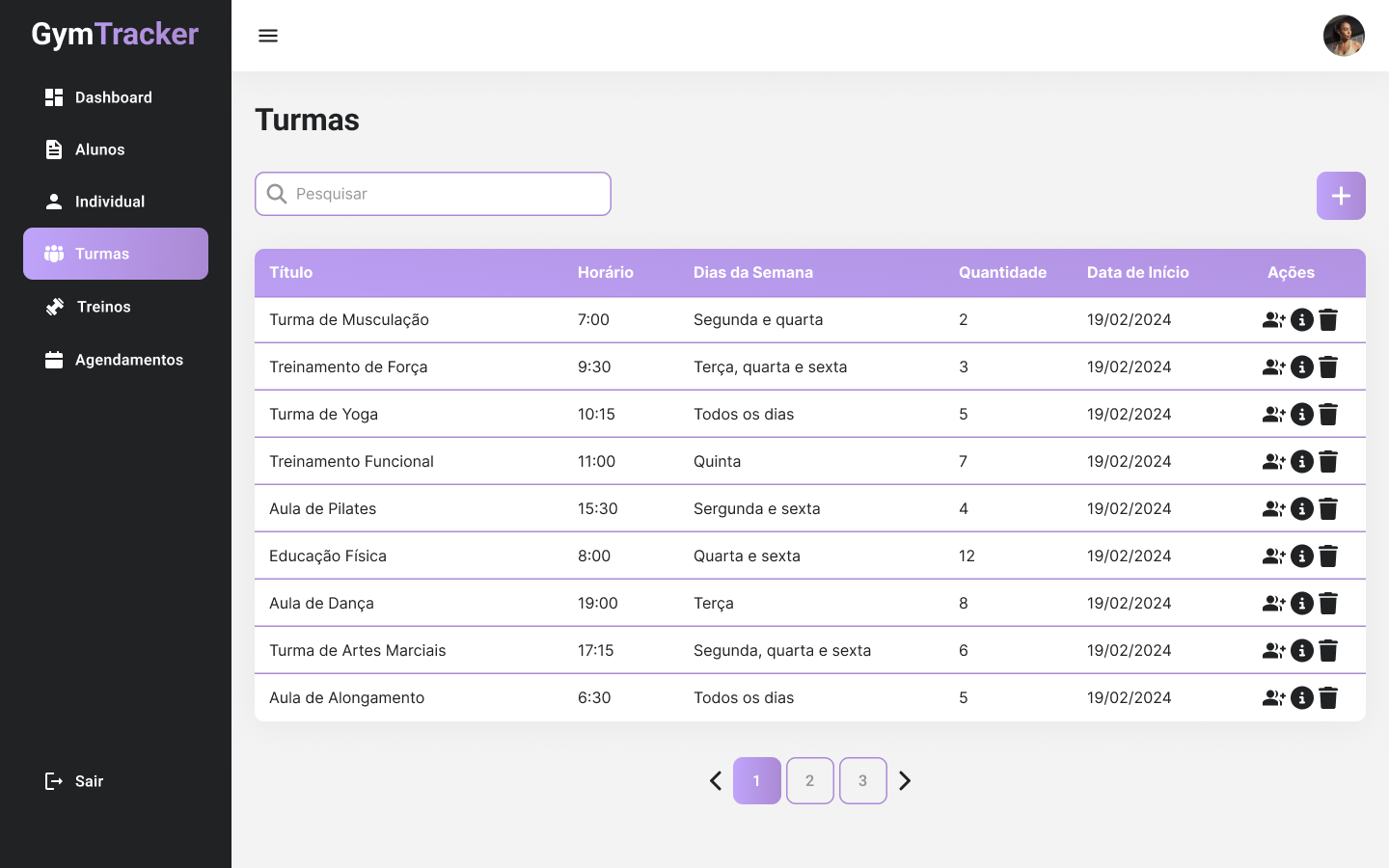Screen dimensions: 1389x868
Task: Show info for Treinamento de Força
Action: [x=1301, y=367]
